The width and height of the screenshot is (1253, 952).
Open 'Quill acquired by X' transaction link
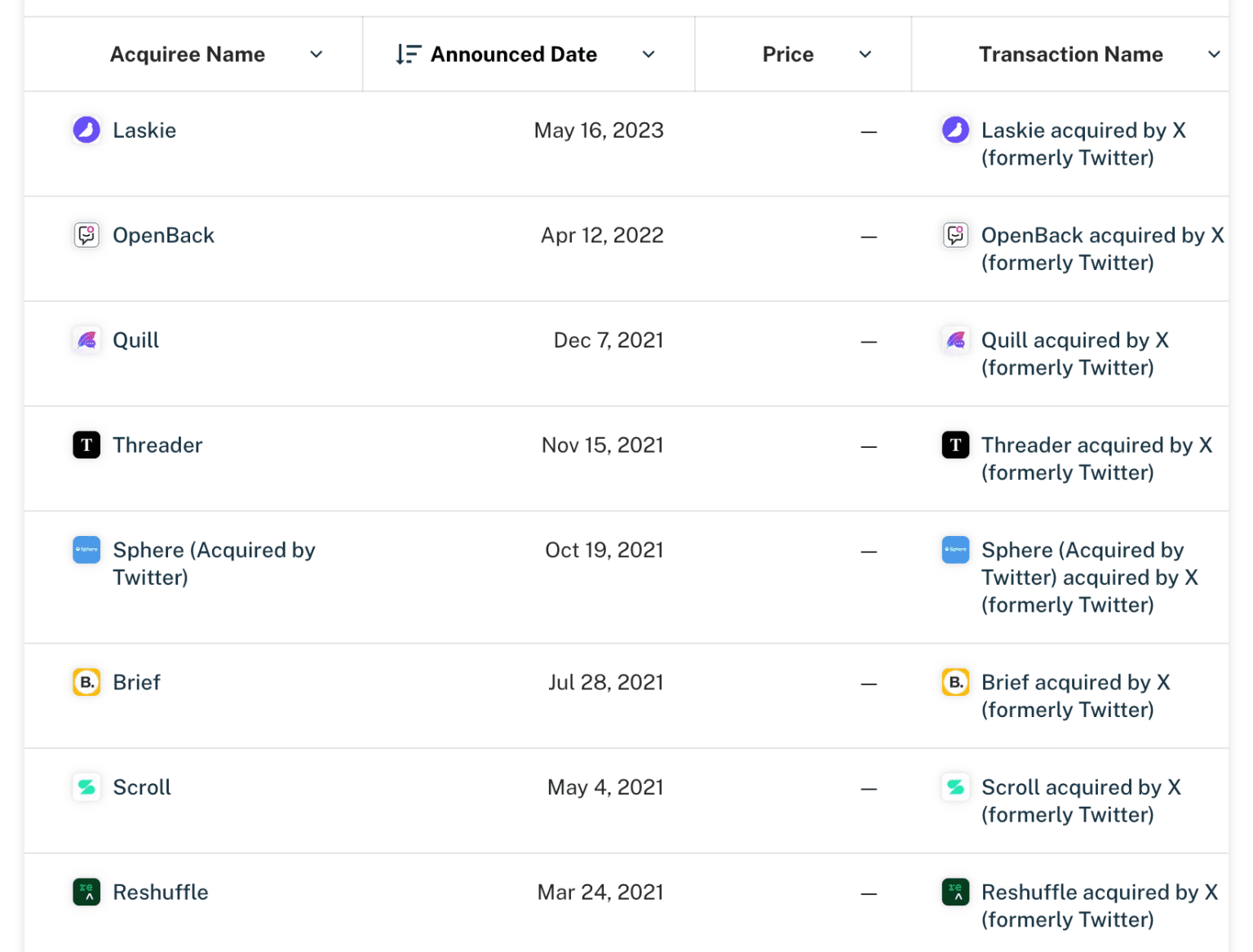pos(1075,353)
